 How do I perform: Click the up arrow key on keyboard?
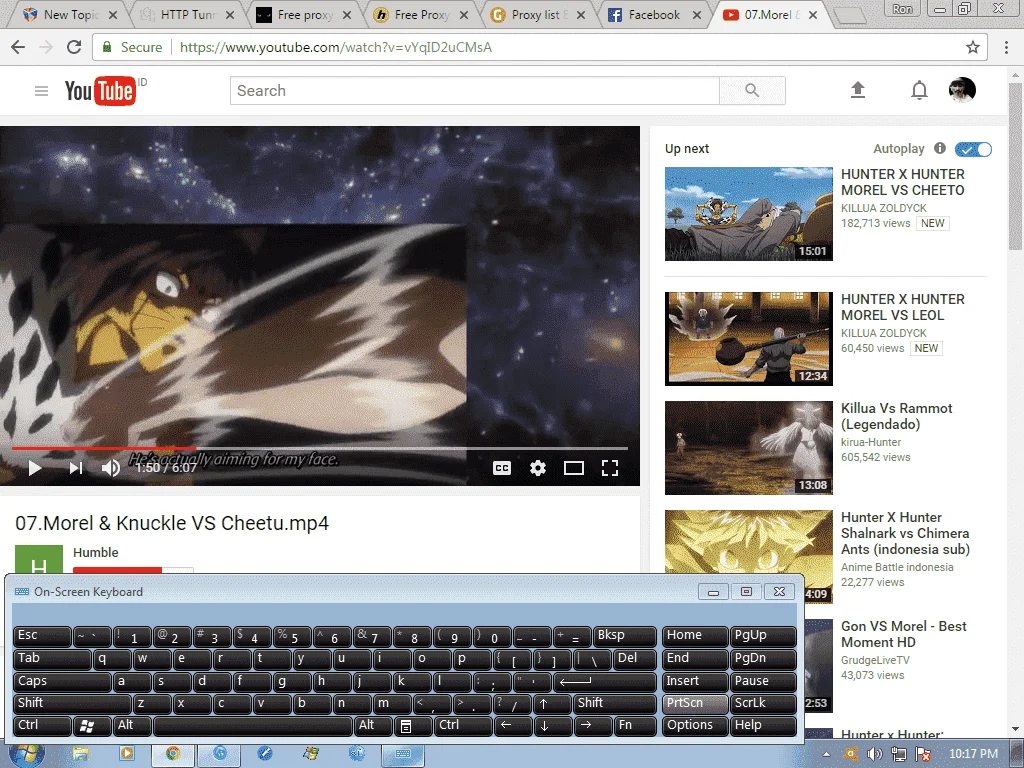point(552,703)
